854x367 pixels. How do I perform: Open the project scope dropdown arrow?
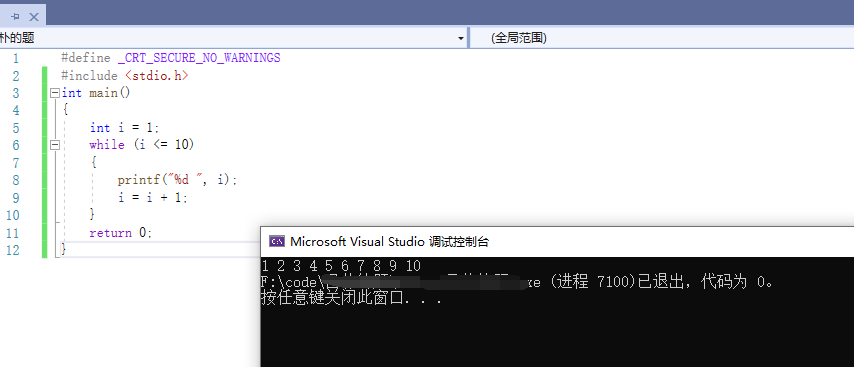point(461,38)
